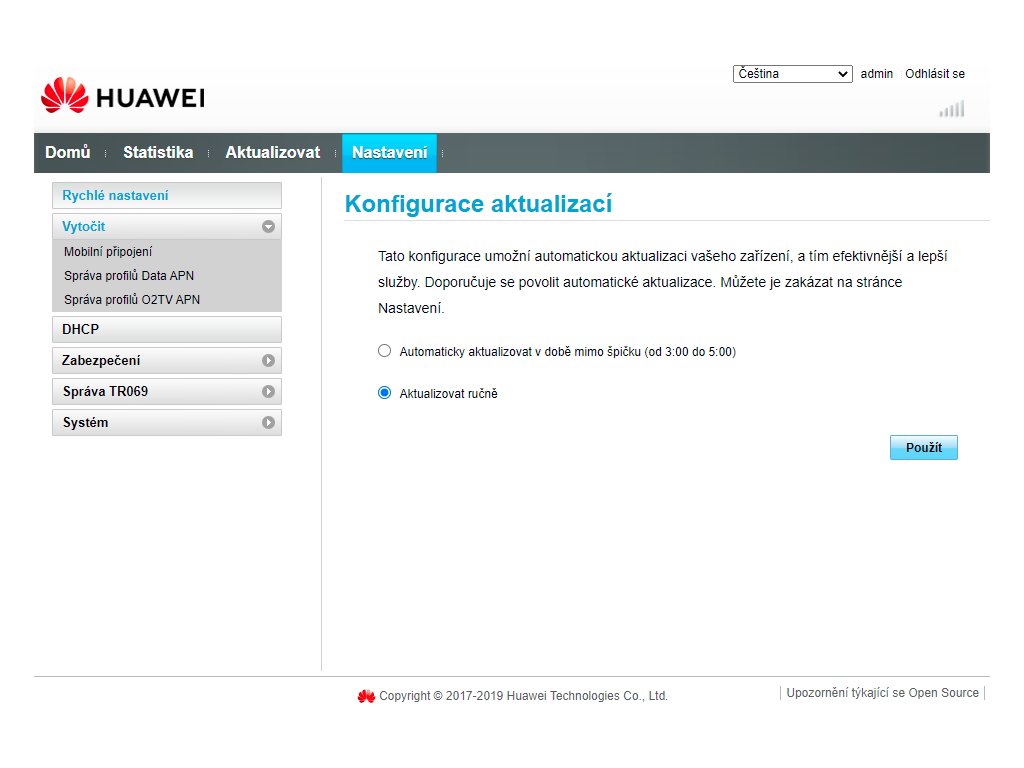Collapse Vytočit section using its arrow icon

pos(268,227)
